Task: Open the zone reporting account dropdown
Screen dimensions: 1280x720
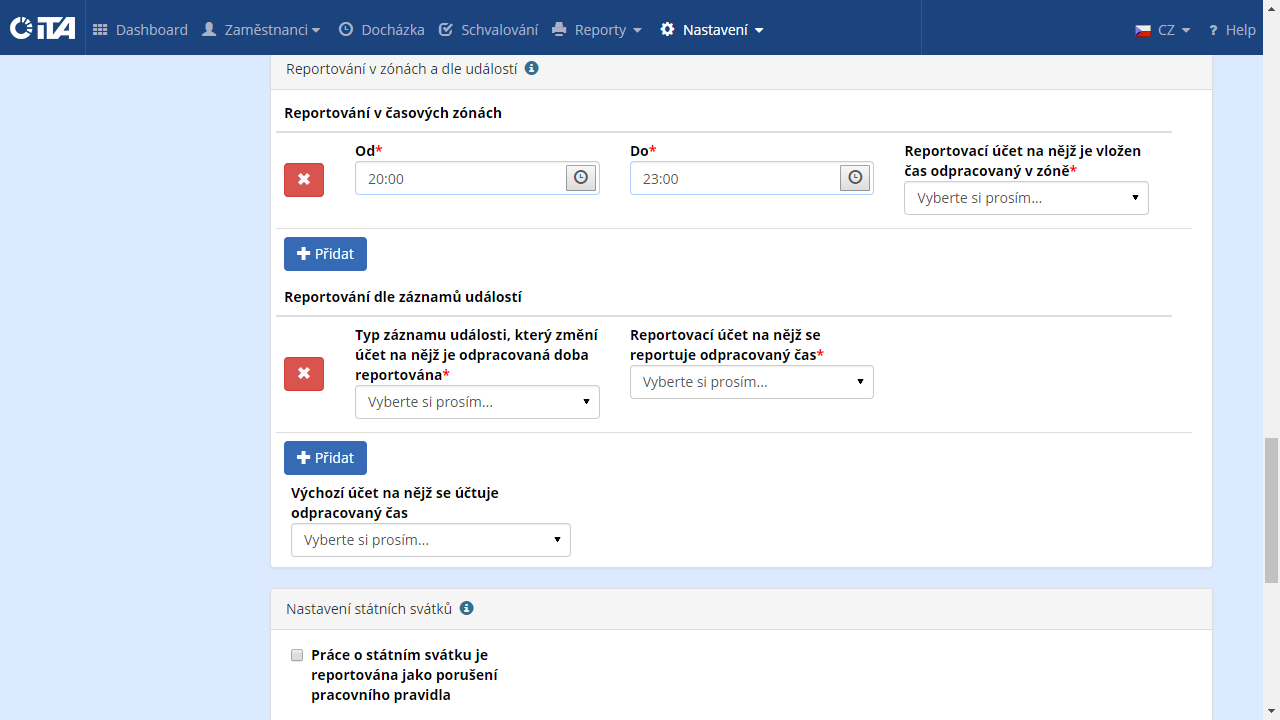Action: pyautogui.click(x=1026, y=198)
